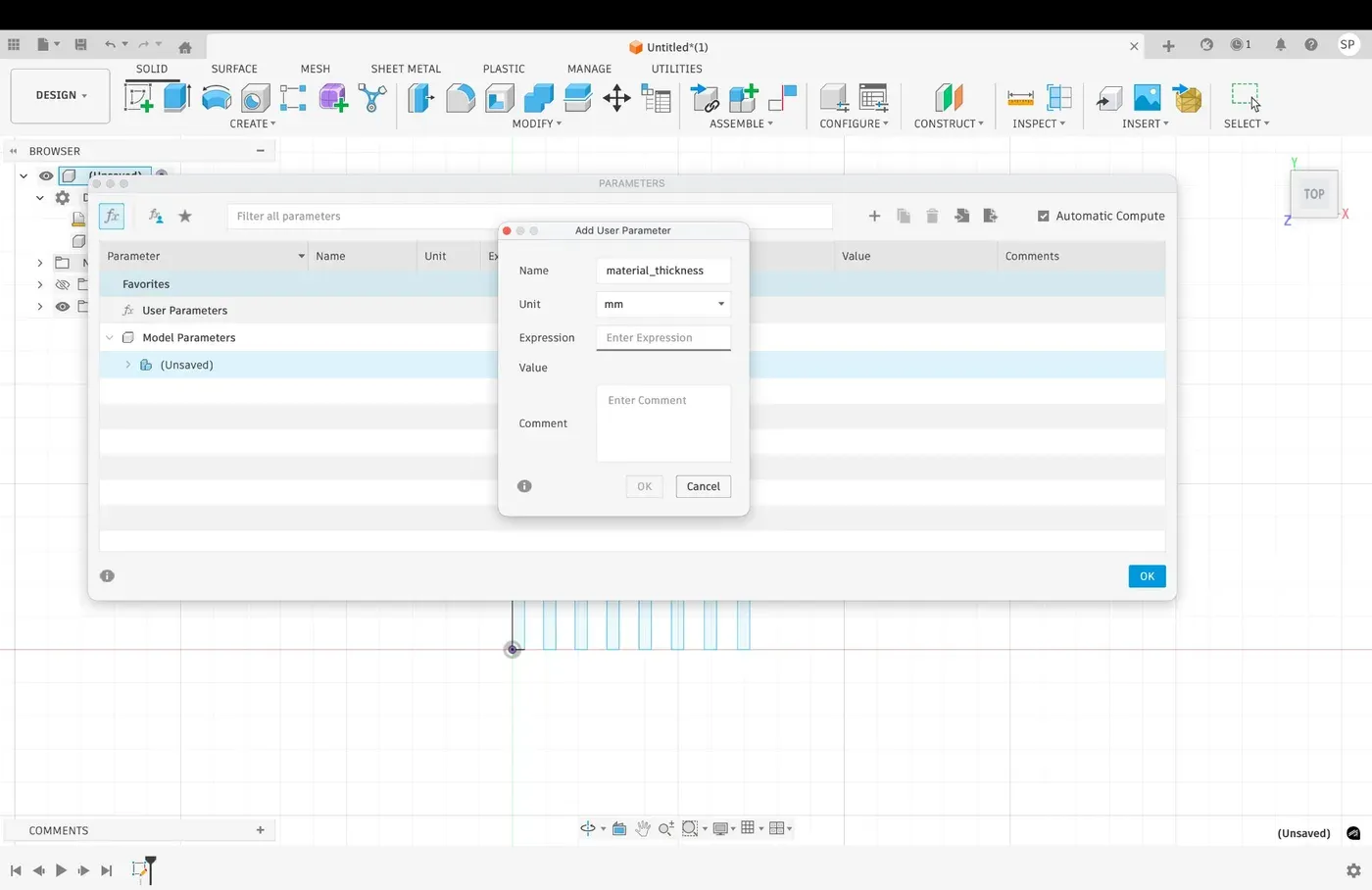Select the Move/Copy tool
Image resolution: width=1372 pixels, height=890 pixels.
click(616, 97)
